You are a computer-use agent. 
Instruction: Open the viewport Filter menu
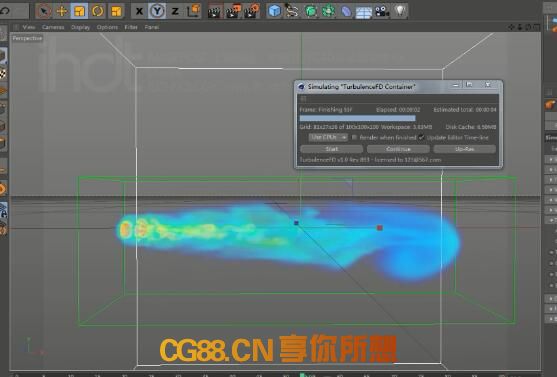131,27
